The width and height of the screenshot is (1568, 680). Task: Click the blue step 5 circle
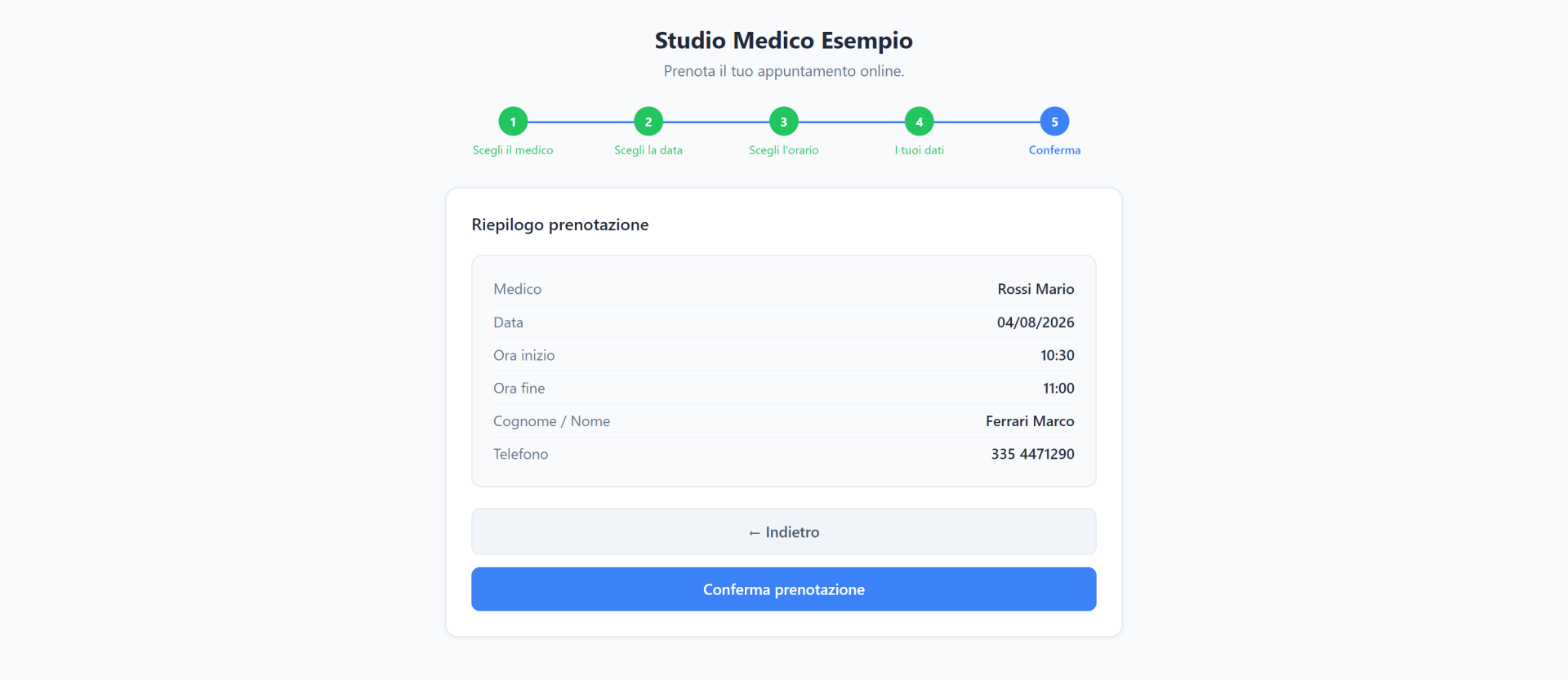tap(1054, 122)
